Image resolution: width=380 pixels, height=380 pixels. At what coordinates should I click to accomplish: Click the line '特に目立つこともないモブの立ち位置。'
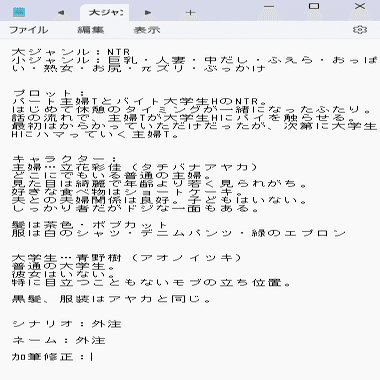click(x=152, y=283)
